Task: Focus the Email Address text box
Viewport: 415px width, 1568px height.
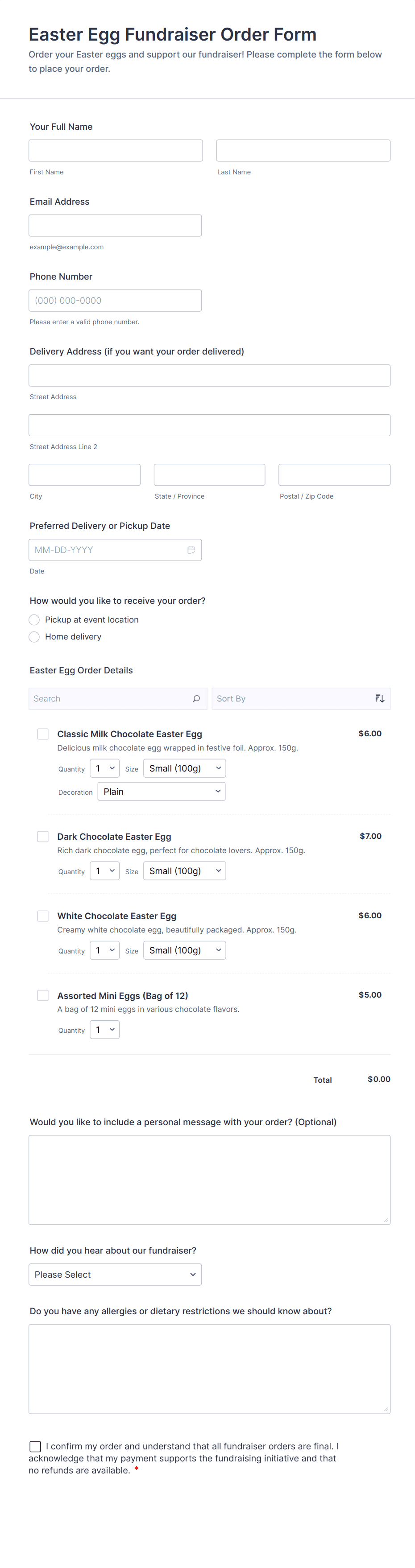Action: 115,225
